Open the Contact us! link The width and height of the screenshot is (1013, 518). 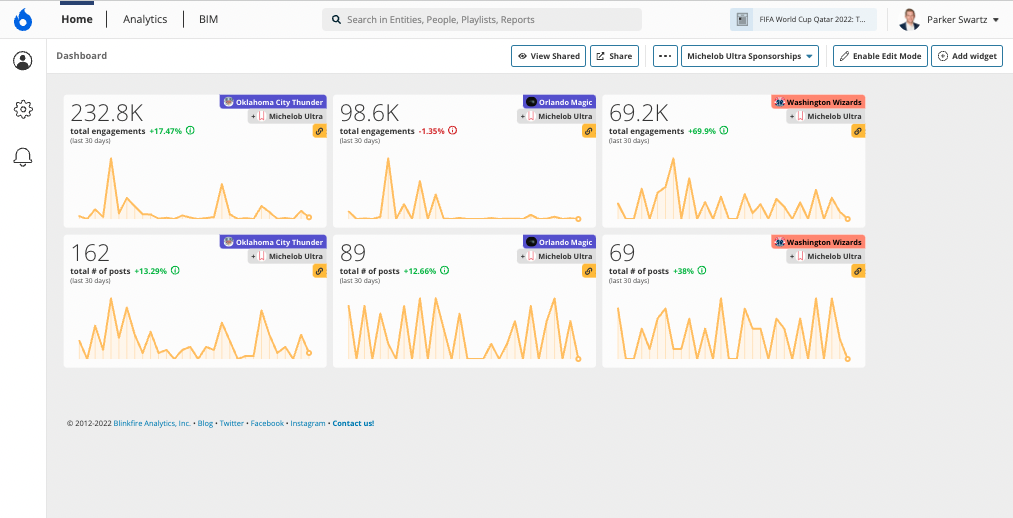coord(353,424)
